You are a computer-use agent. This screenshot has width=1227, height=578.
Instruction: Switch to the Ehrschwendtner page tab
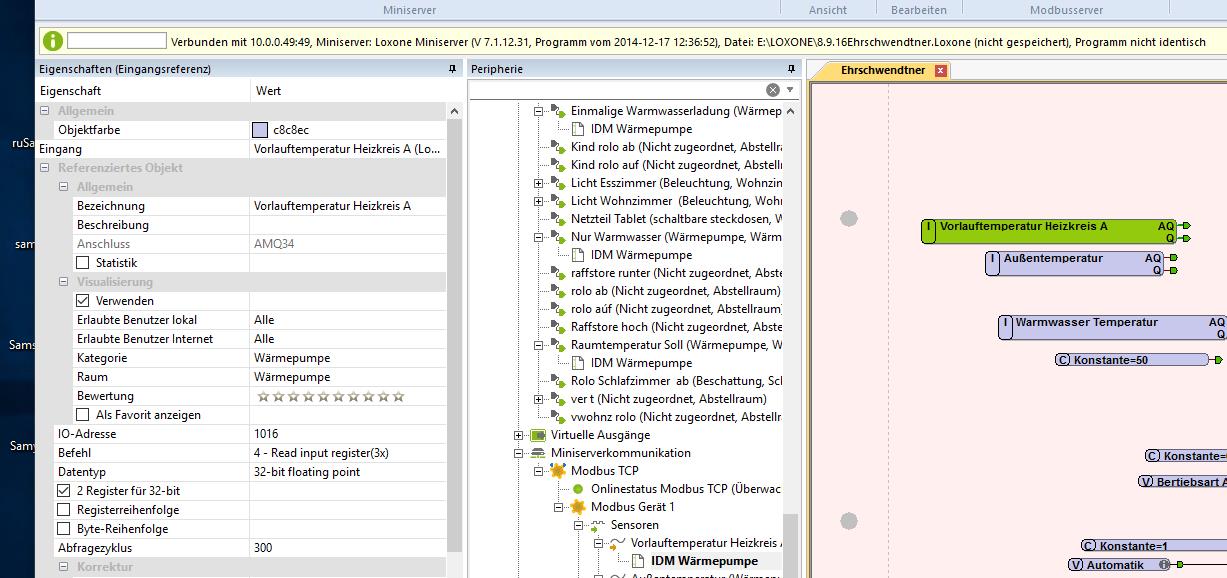pos(883,70)
